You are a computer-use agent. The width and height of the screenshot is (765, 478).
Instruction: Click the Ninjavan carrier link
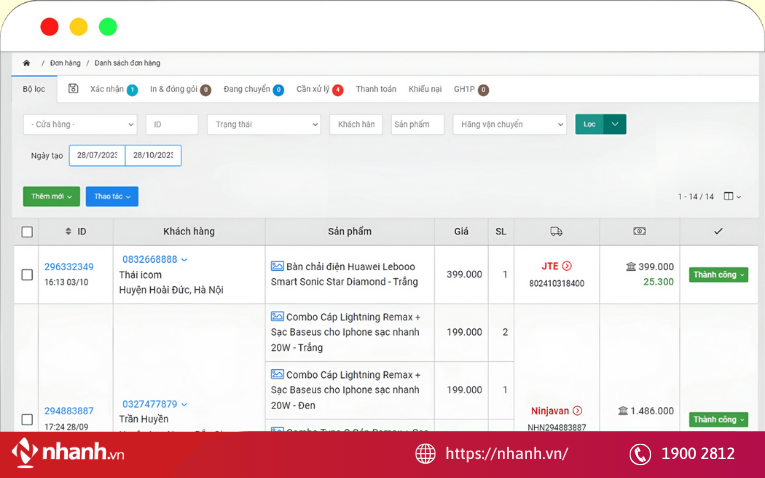tap(550, 411)
